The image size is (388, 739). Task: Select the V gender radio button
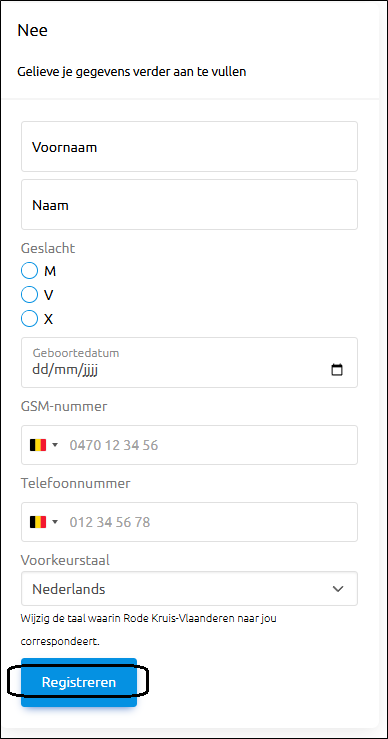pyautogui.click(x=29, y=295)
